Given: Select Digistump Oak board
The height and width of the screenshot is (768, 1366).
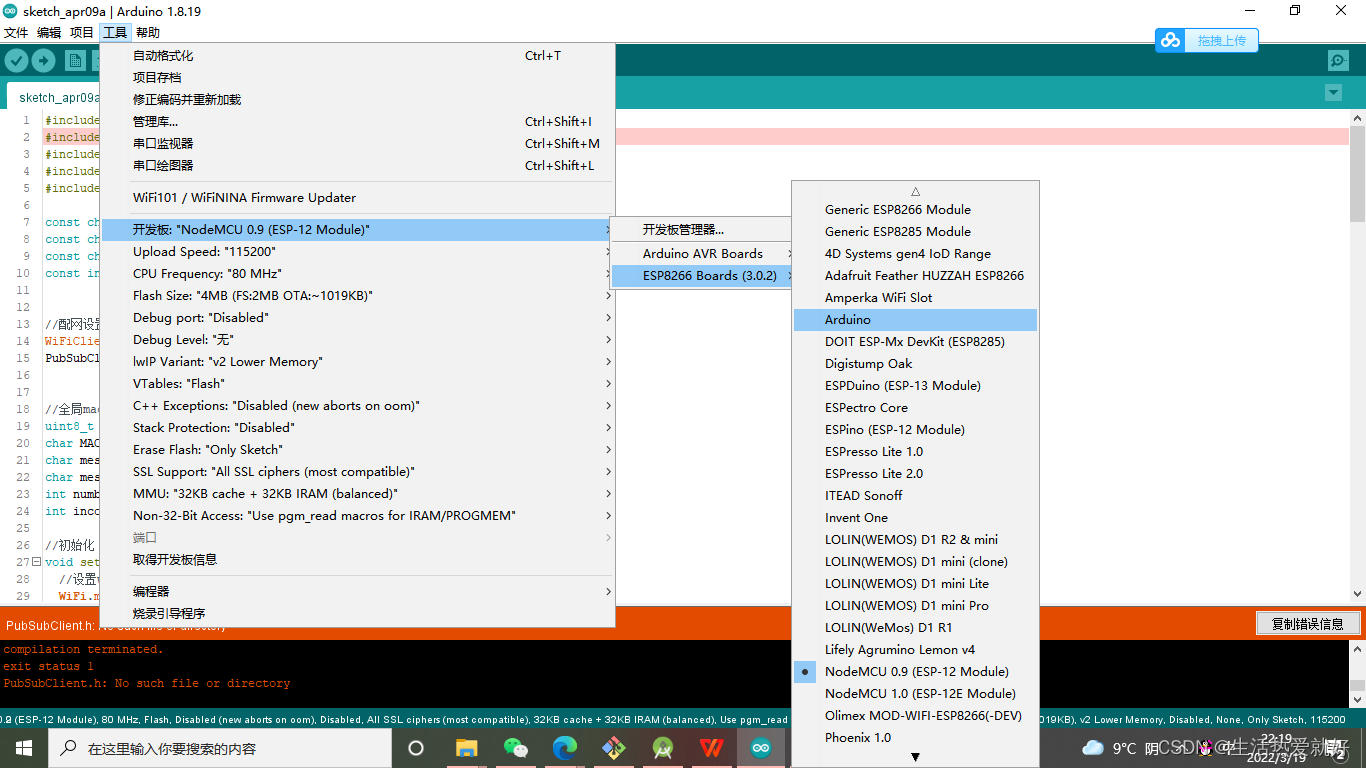Looking at the screenshot, I should pyautogui.click(x=916, y=363).
